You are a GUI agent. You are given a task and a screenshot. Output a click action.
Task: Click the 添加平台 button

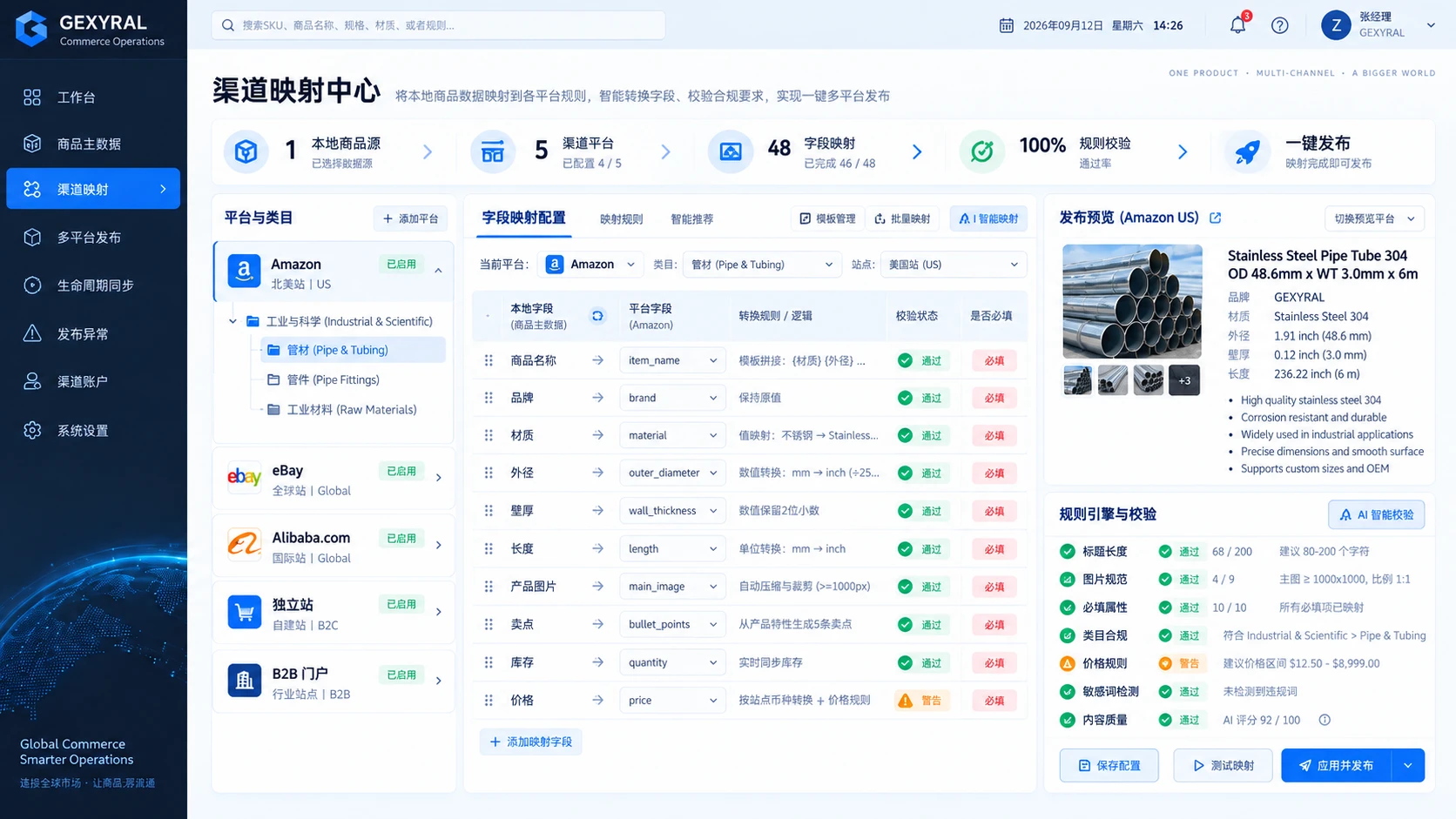[410, 218]
